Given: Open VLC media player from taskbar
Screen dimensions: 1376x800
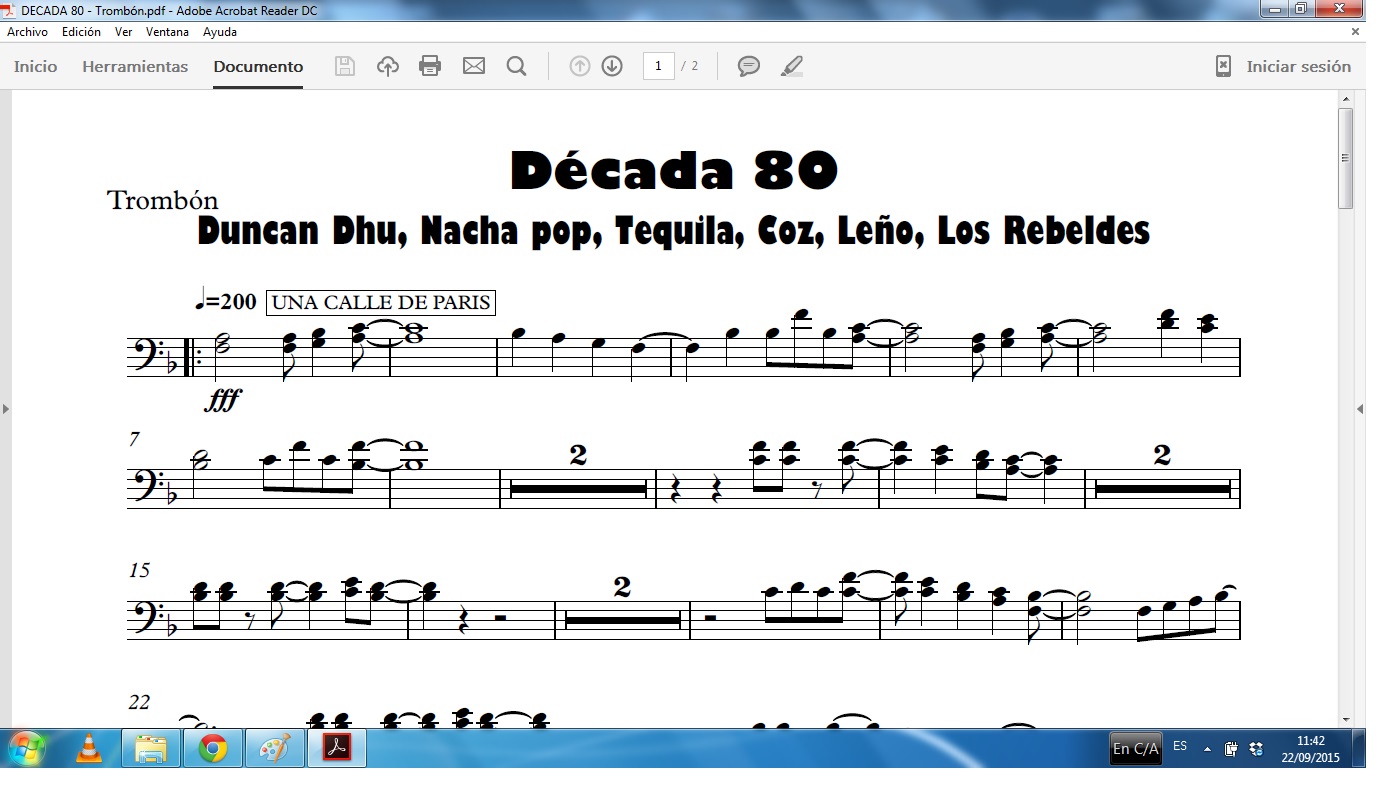Looking at the screenshot, I should point(89,748).
